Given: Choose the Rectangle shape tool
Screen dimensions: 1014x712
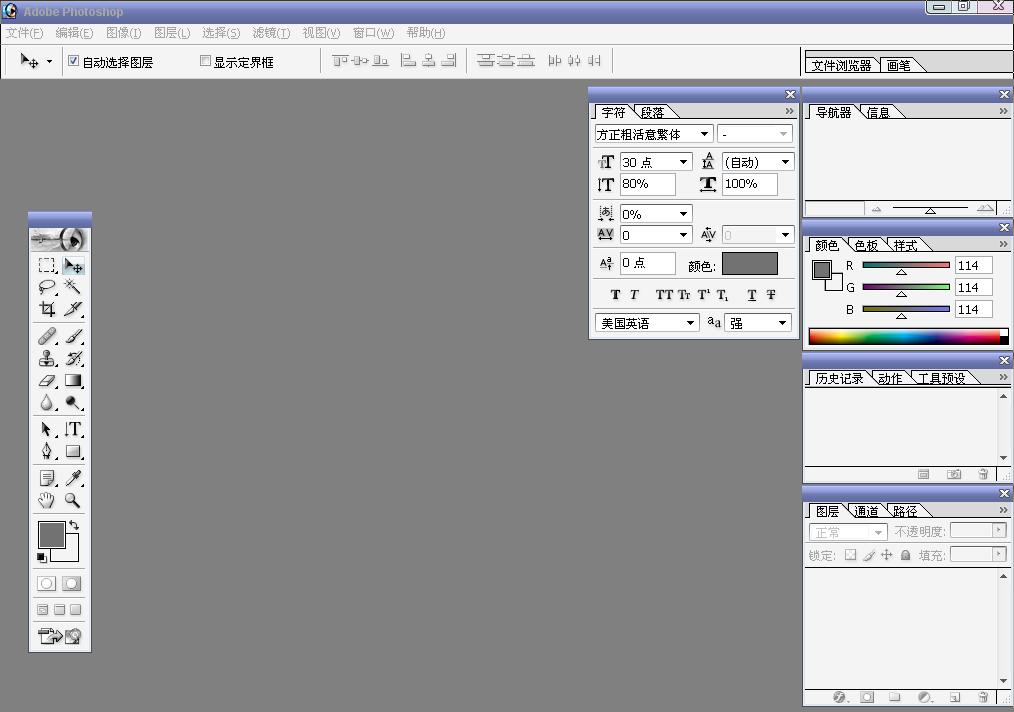Looking at the screenshot, I should [x=73, y=451].
